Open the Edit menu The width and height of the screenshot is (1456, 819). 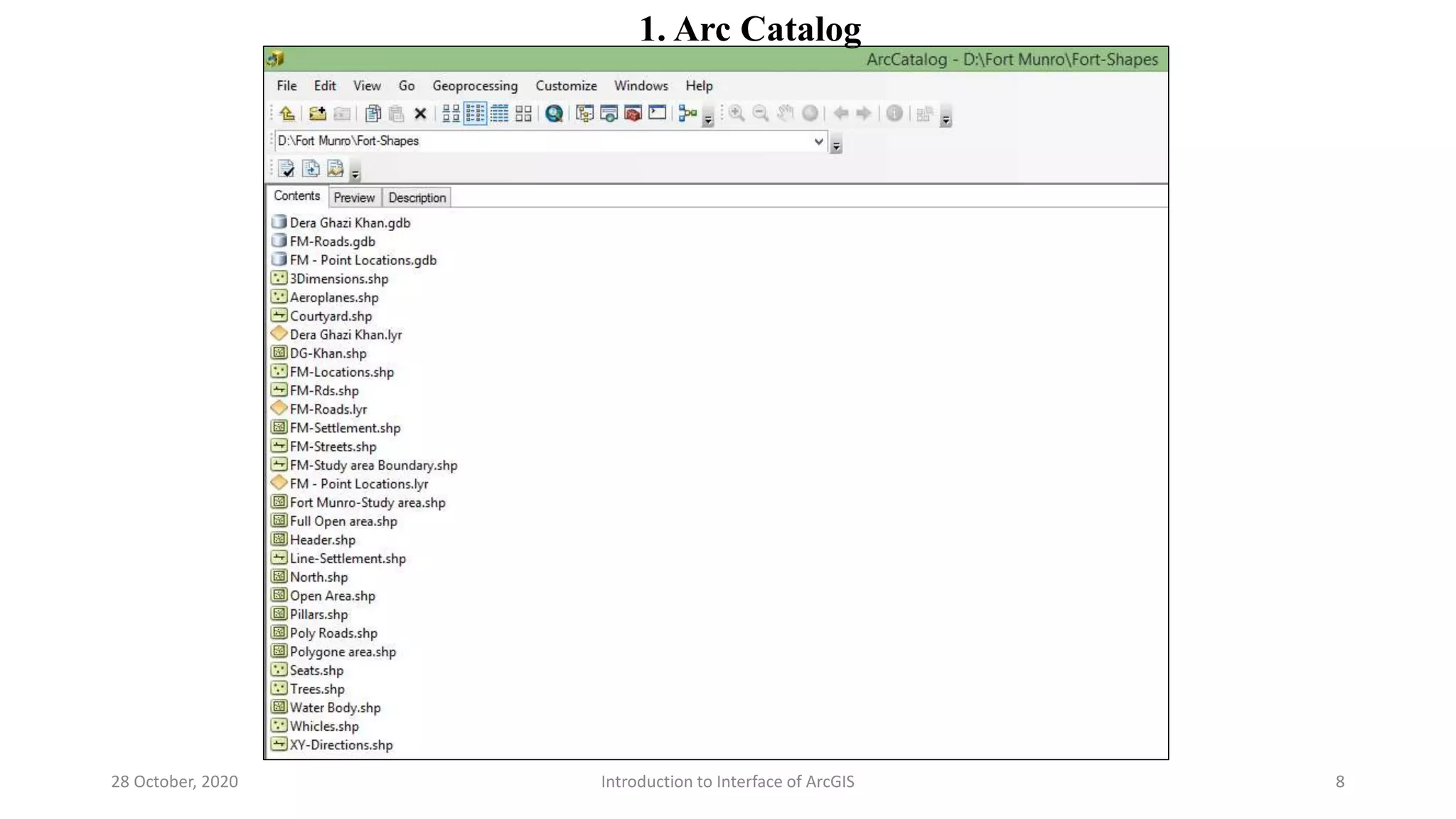point(325,85)
